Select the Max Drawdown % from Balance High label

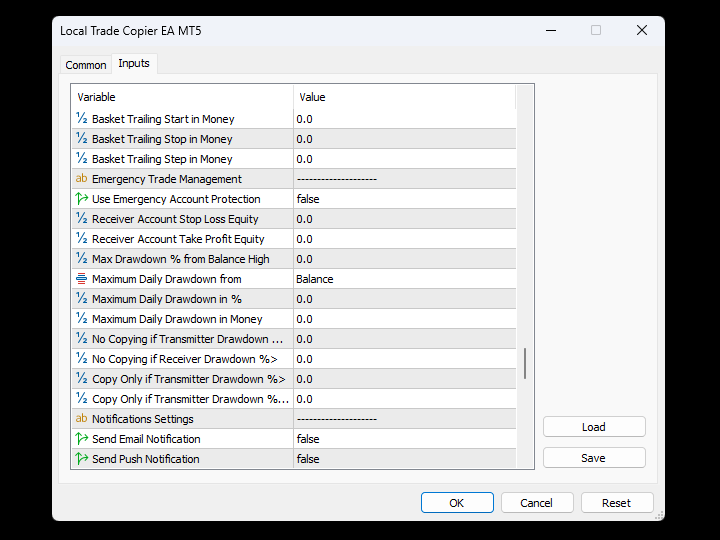click(180, 259)
